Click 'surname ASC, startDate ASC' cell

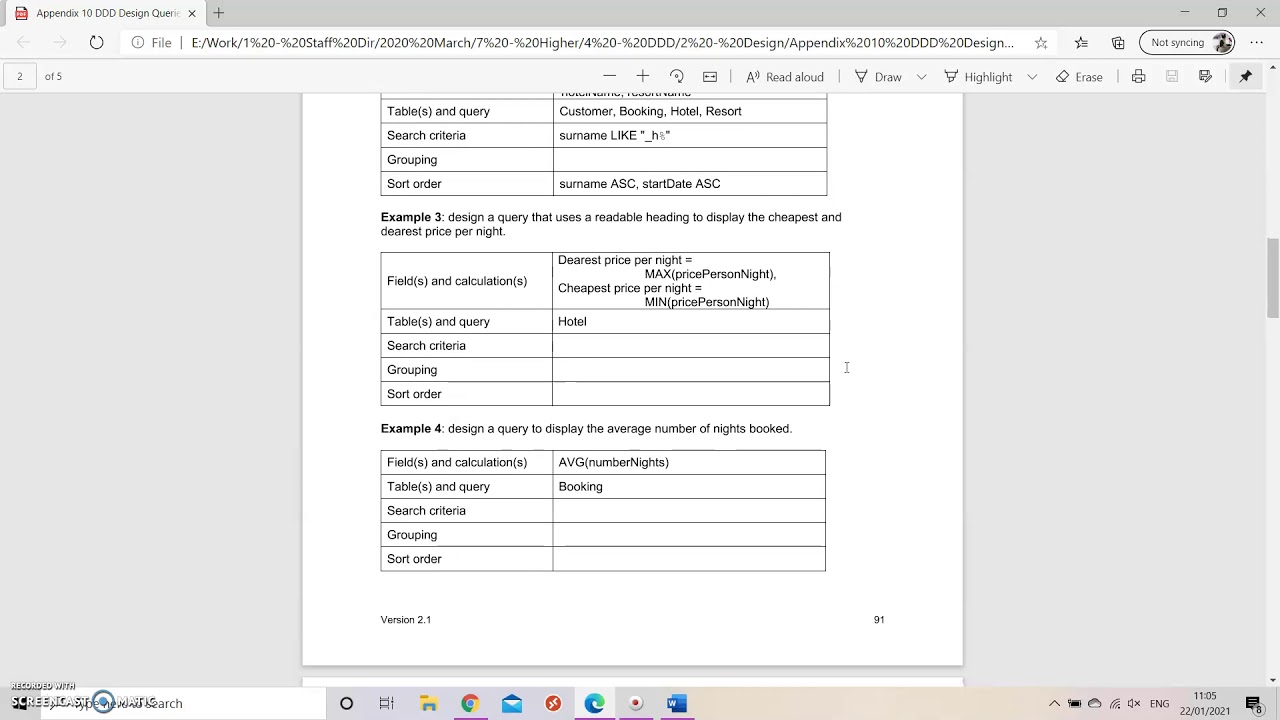[689, 184]
